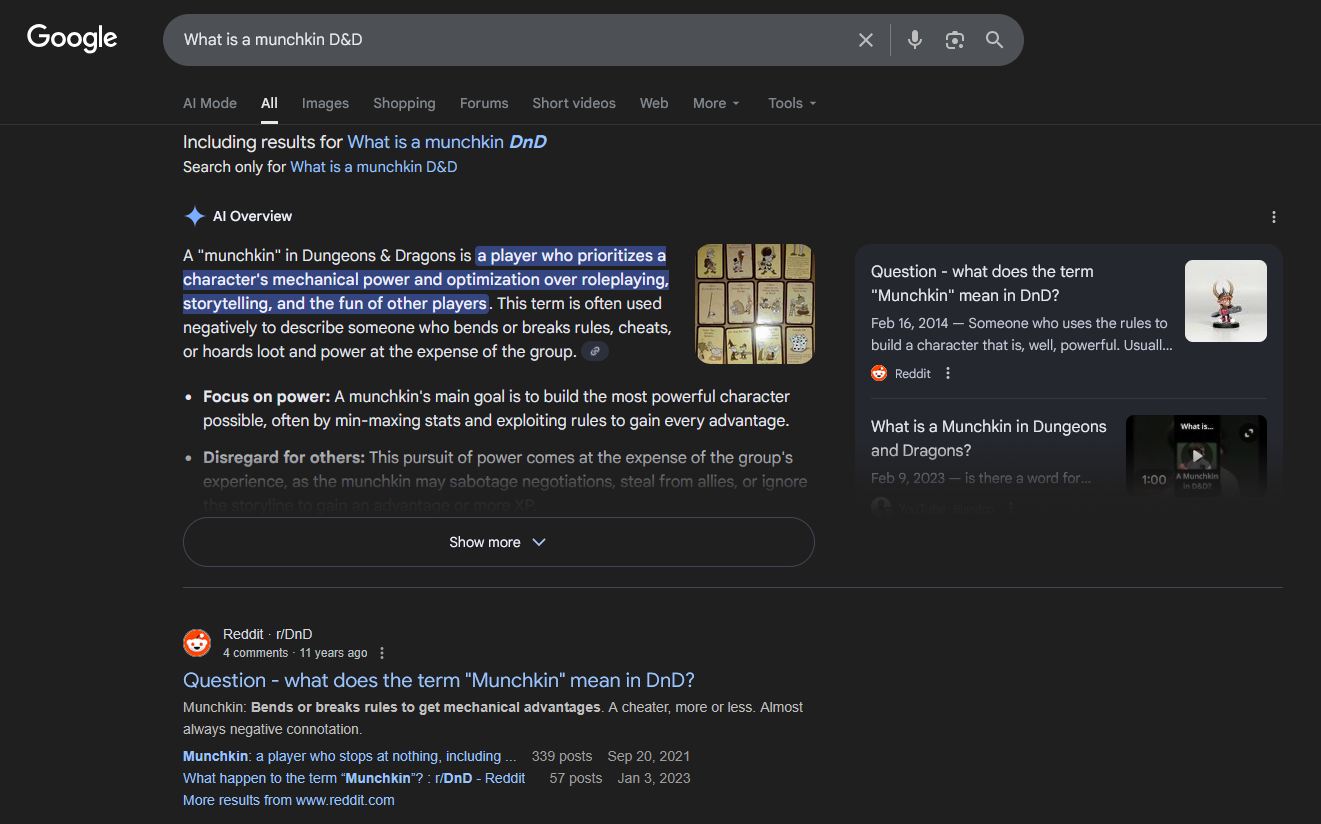Click the '339 posts' text

pos(562,756)
